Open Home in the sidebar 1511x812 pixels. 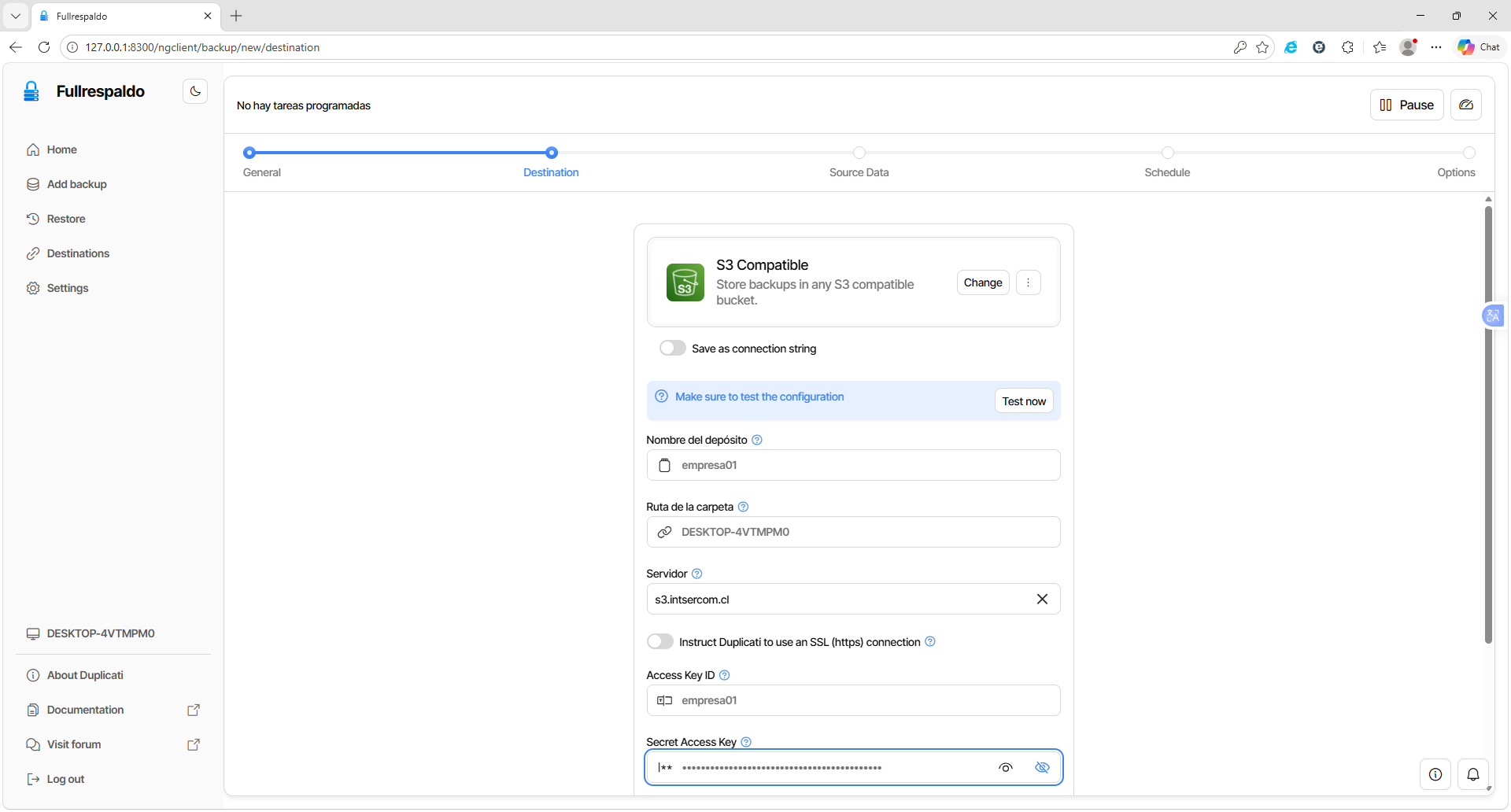62,149
